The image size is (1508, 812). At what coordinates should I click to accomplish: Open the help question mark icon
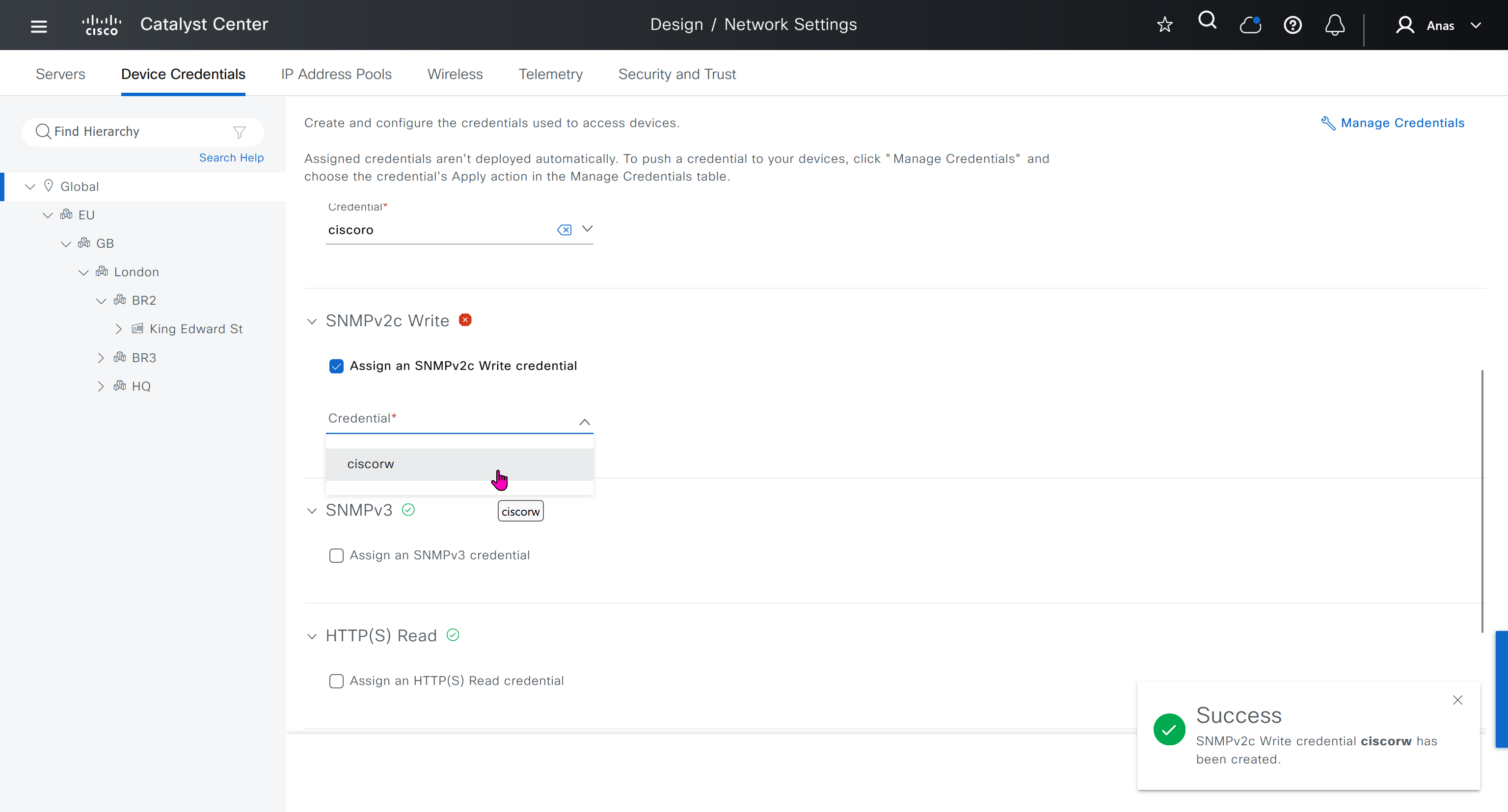click(x=1293, y=25)
